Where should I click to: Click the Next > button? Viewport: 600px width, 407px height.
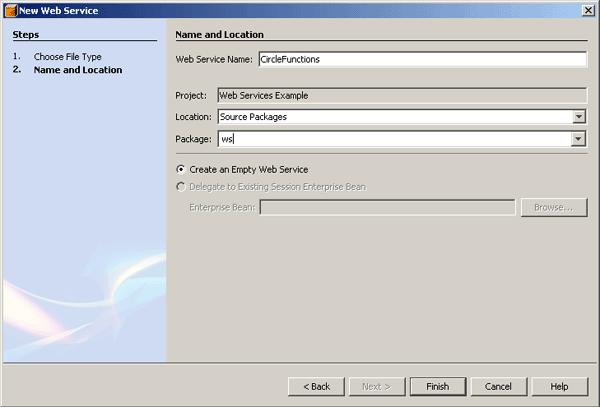[377, 387]
